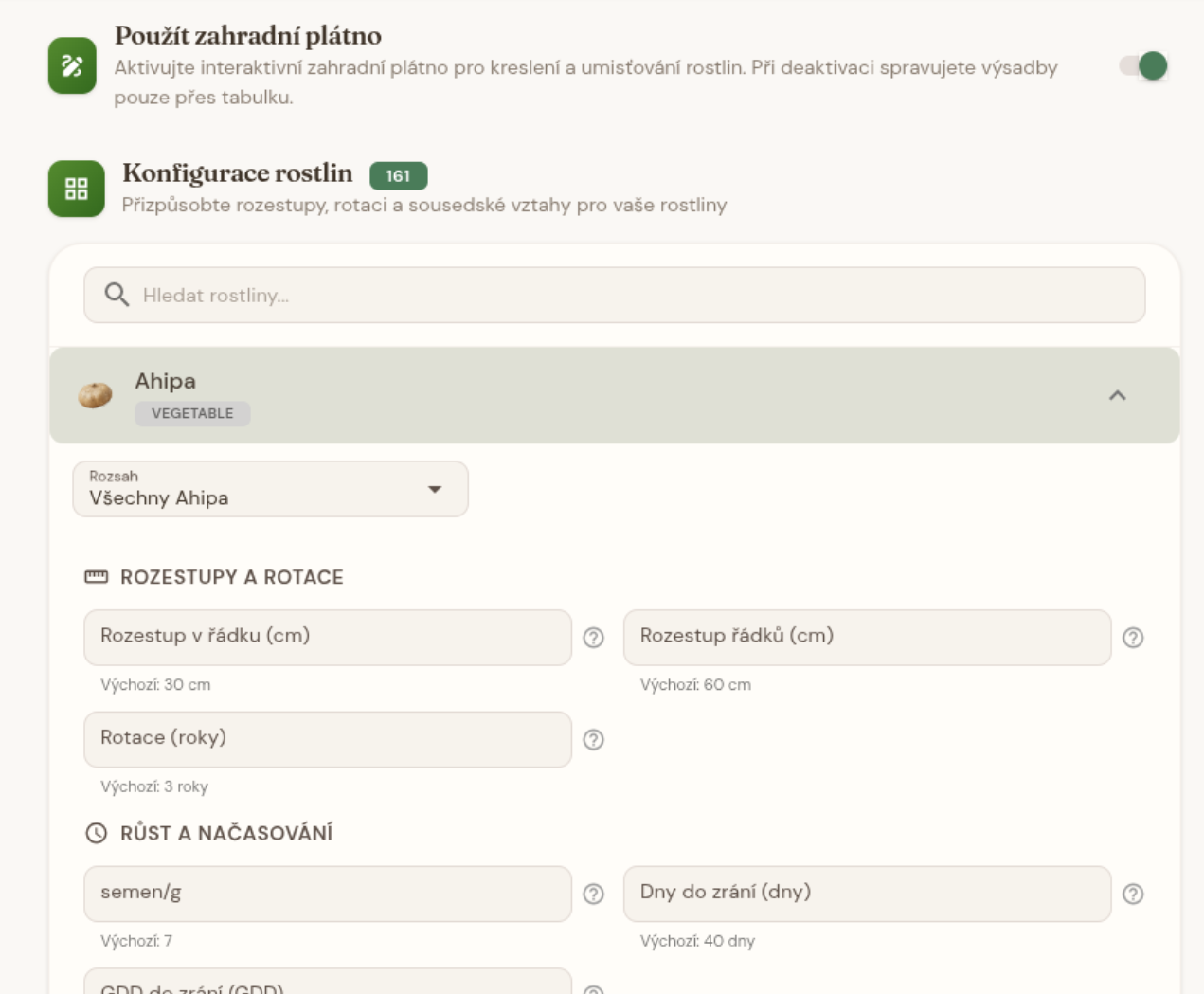Open help for semen/g field
The image size is (1204, 994).
tap(594, 894)
